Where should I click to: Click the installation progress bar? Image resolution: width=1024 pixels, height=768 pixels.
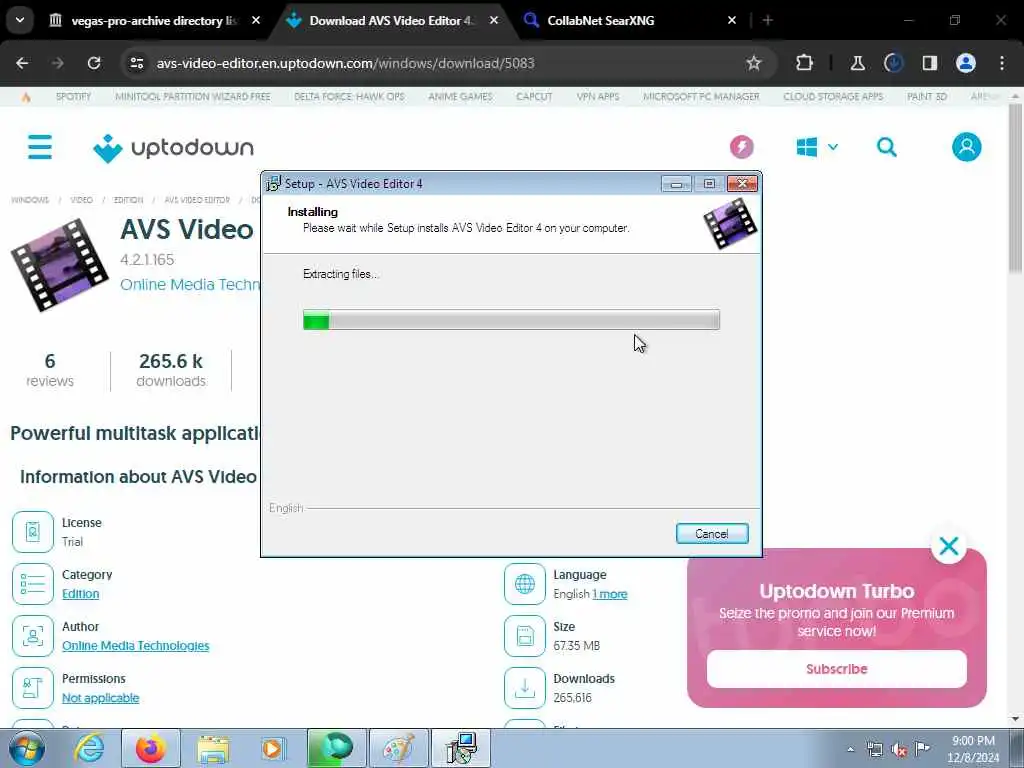(511, 320)
